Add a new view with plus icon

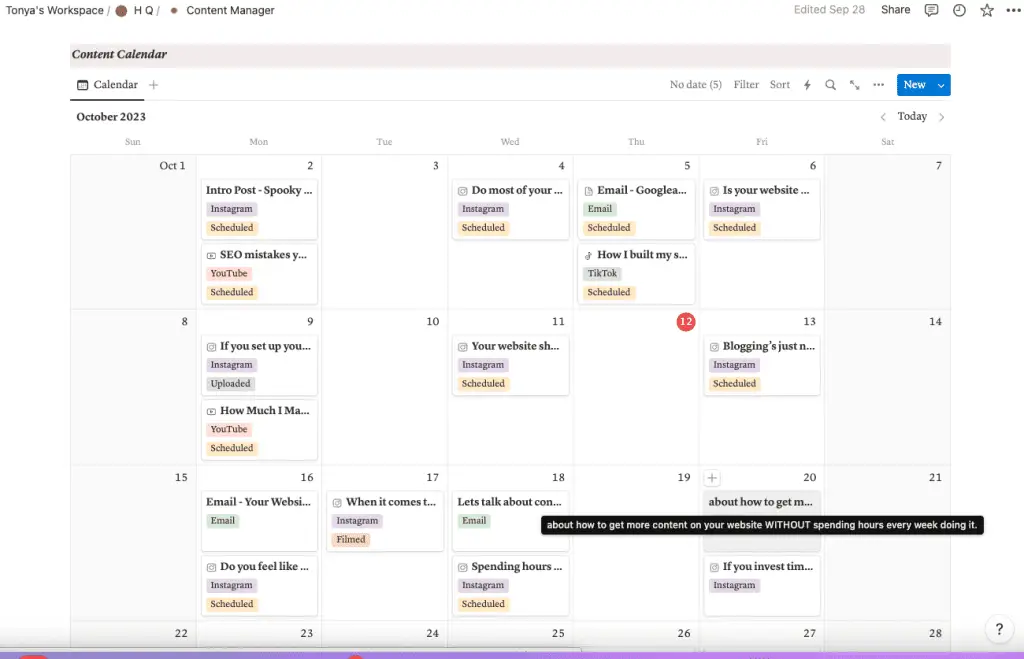point(153,85)
